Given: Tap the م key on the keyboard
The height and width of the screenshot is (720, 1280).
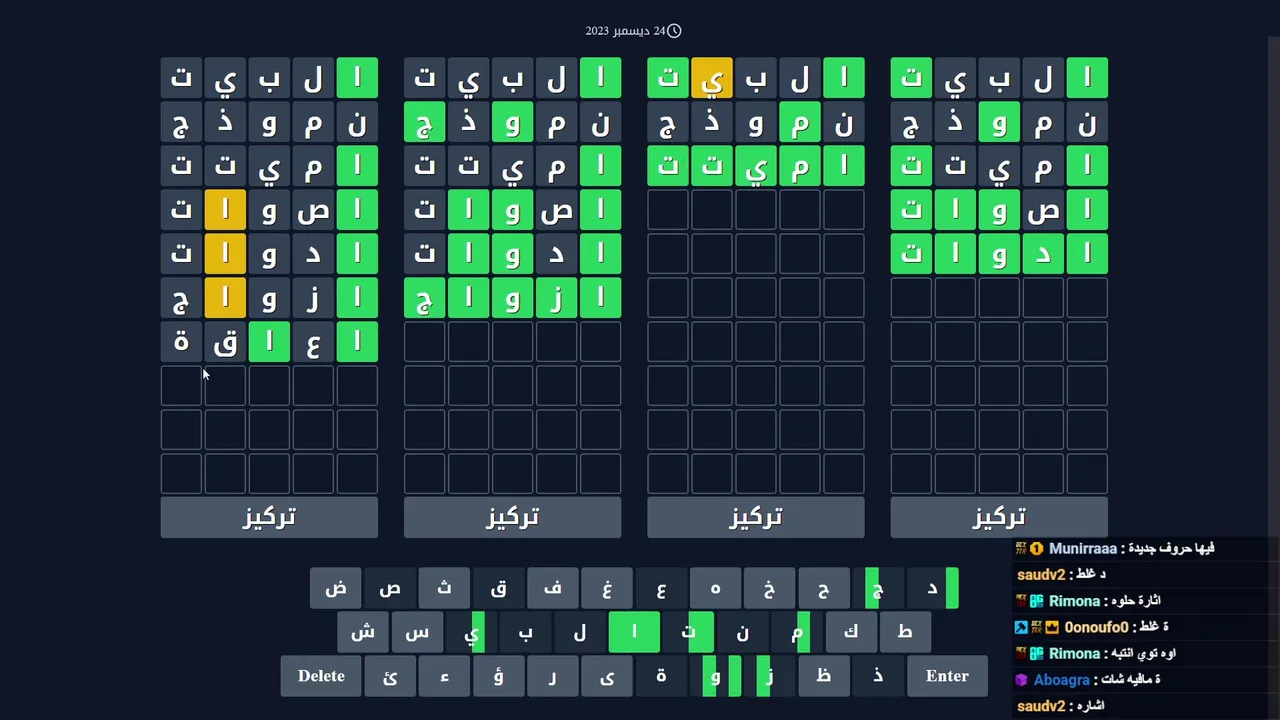Looking at the screenshot, I should (796, 632).
